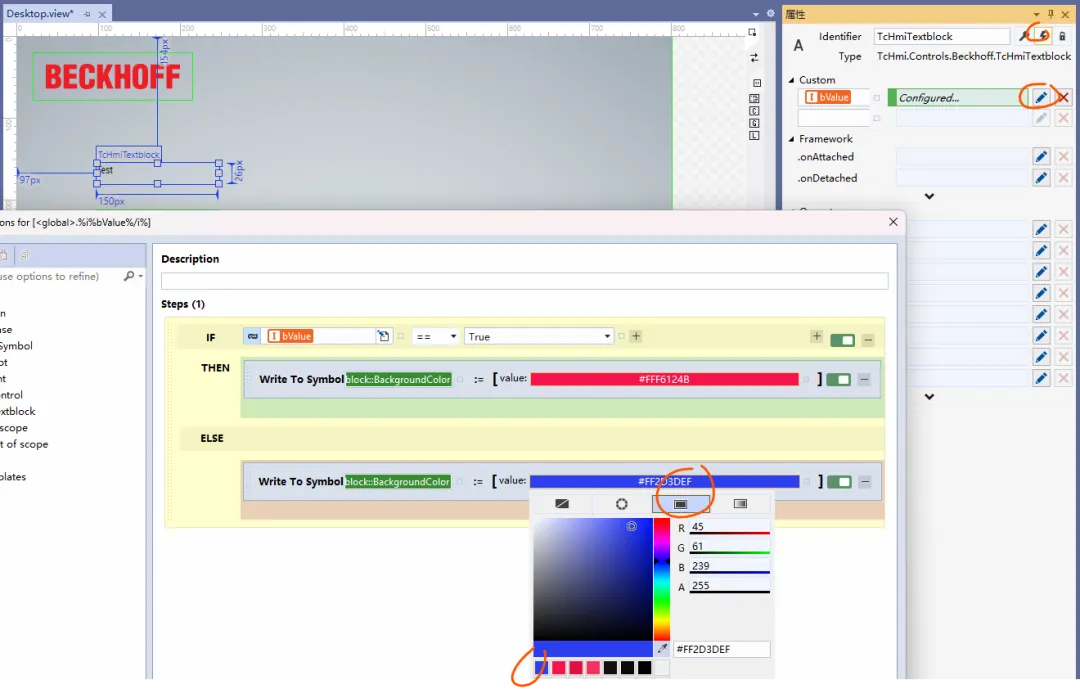
Task: Select the no-color tab in color picker
Action: click(x=562, y=504)
